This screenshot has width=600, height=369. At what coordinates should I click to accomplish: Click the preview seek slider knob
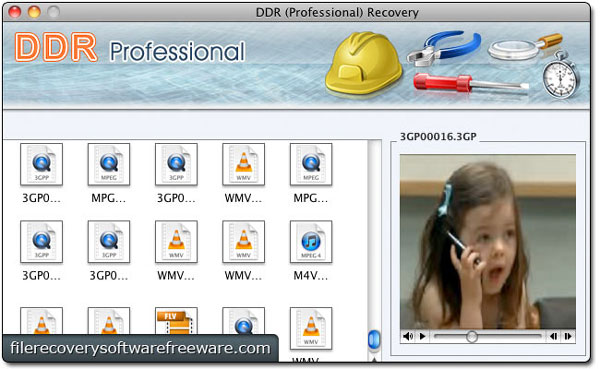coord(472,336)
